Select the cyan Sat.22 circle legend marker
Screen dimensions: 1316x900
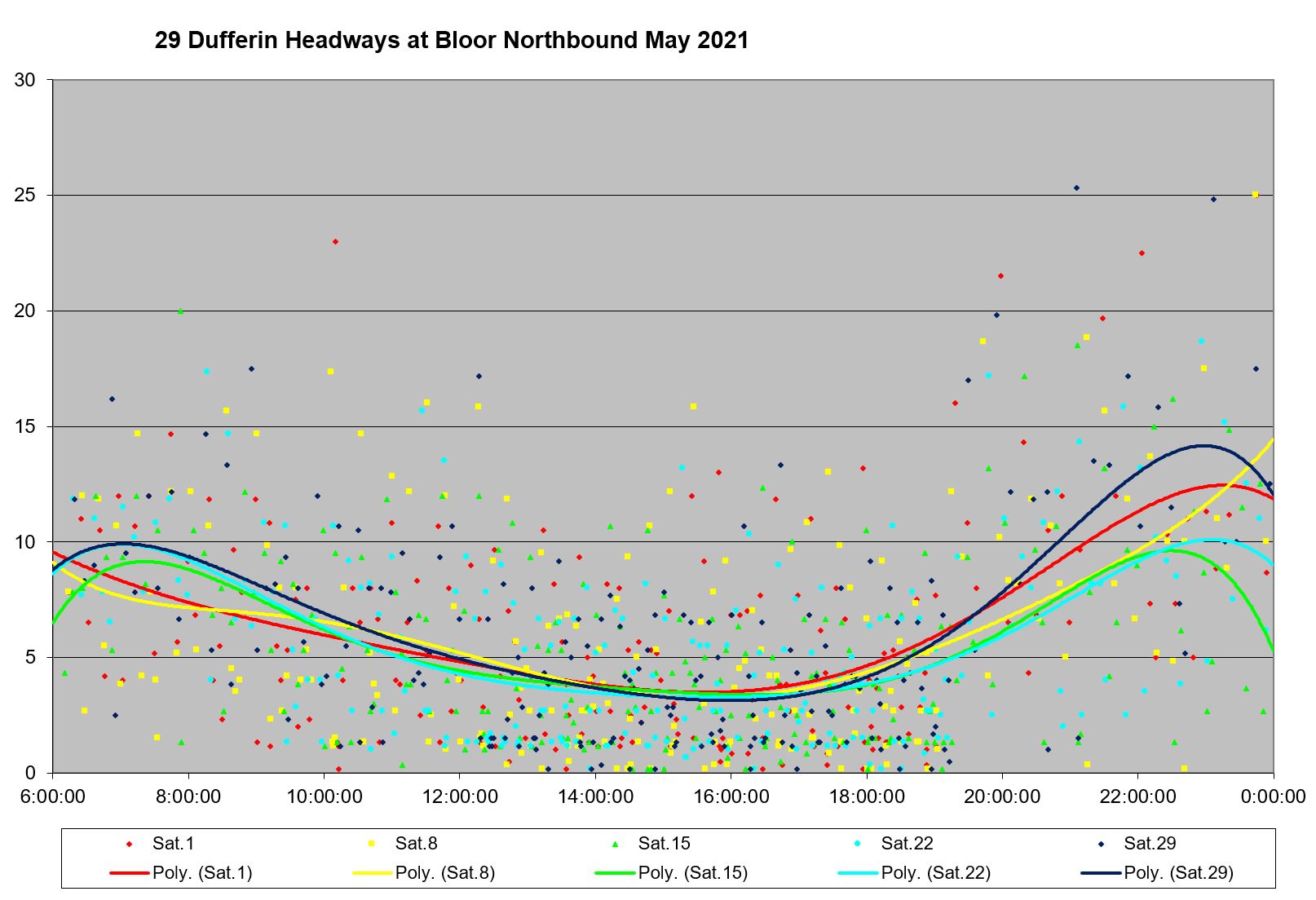[x=859, y=844]
